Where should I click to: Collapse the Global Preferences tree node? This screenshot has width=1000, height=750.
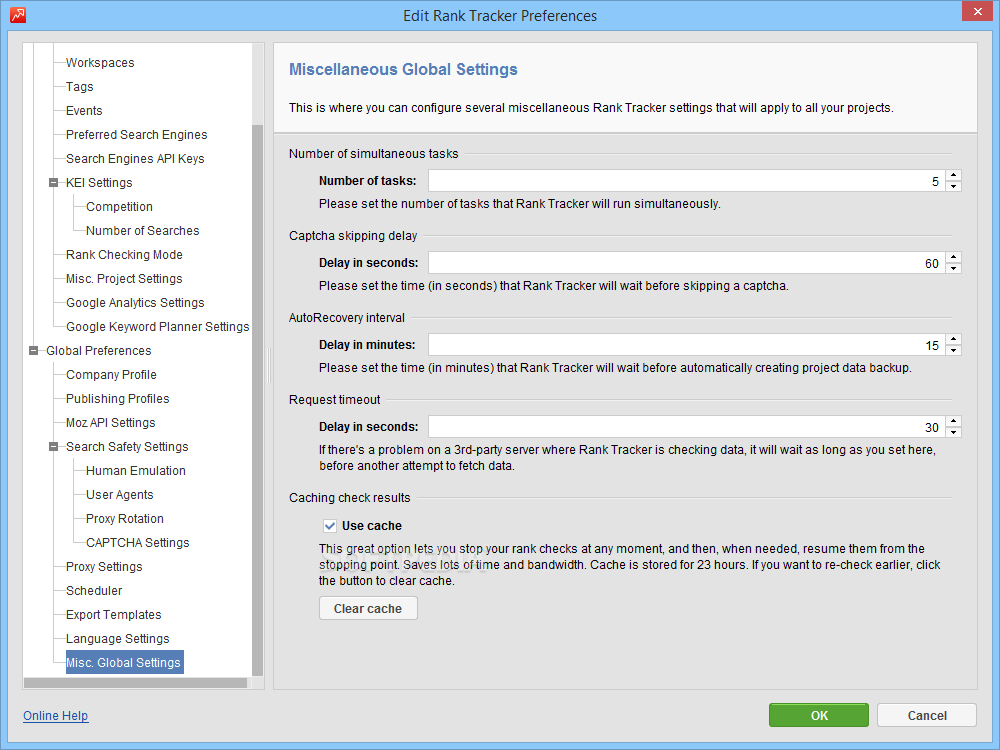[34, 351]
